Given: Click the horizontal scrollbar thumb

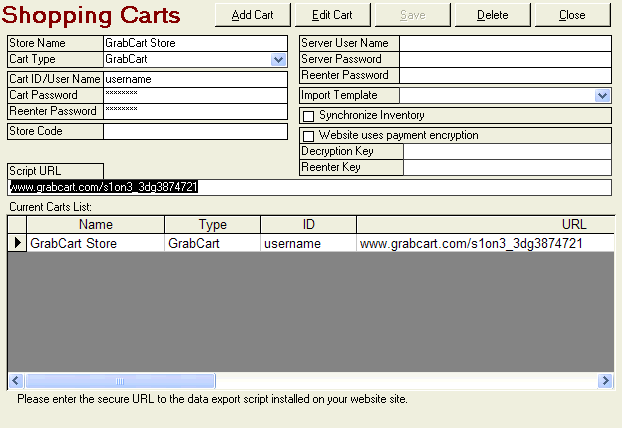Looking at the screenshot, I should [120, 381].
